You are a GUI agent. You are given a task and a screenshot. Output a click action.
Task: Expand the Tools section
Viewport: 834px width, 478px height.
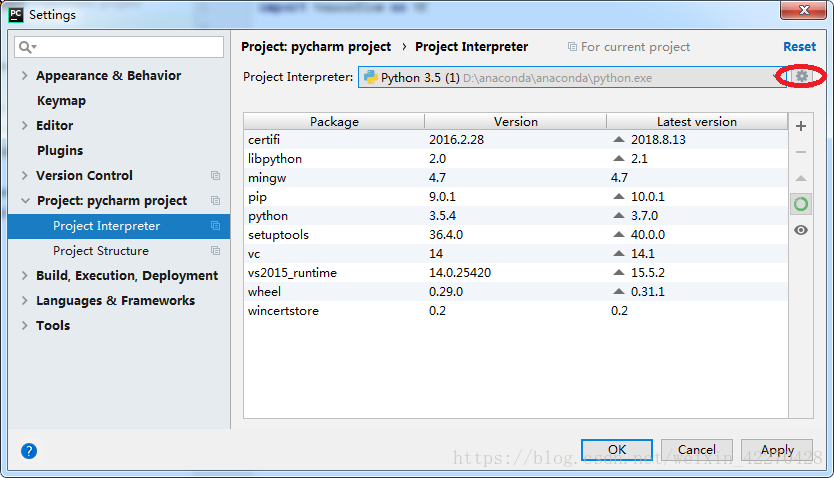point(24,325)
